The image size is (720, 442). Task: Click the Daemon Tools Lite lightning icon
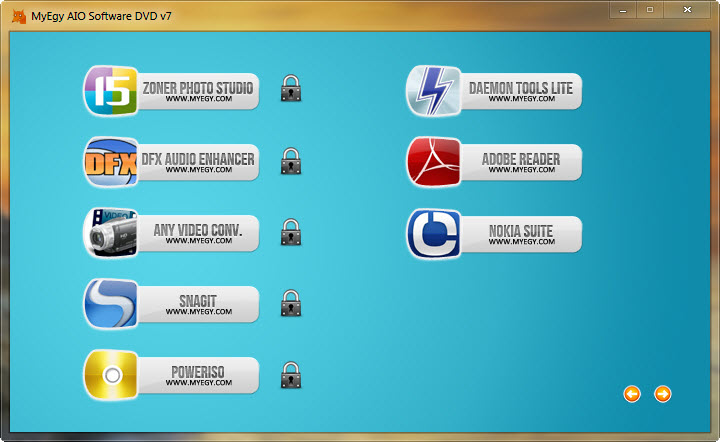click(x=434, y=90)
